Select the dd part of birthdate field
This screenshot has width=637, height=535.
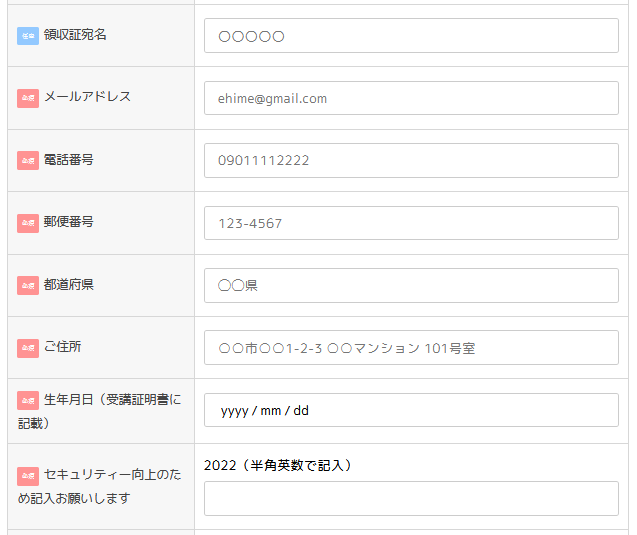pyautogui.click(x=301, y=411)
